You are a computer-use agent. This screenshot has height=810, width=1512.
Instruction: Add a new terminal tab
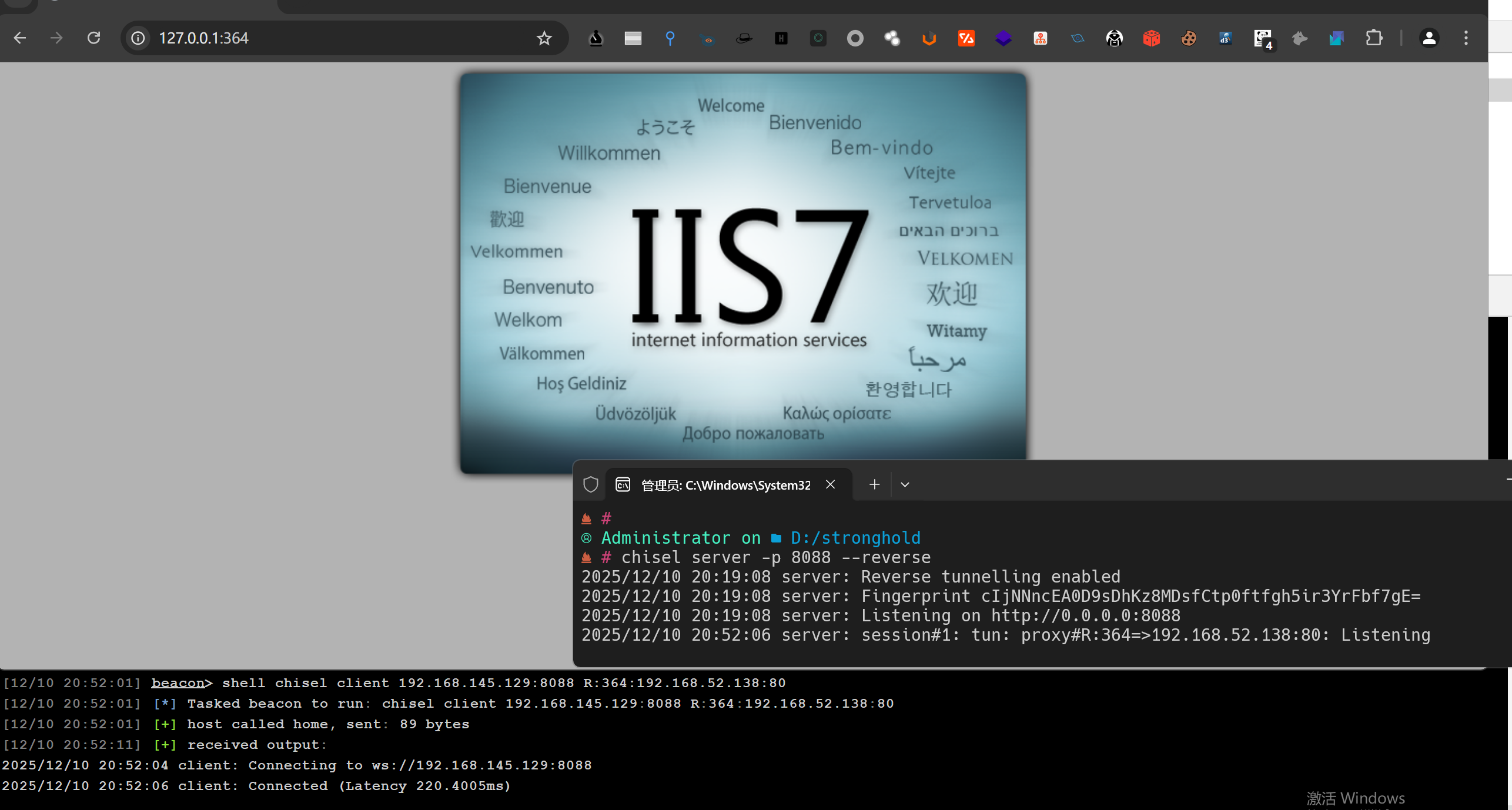point(874,484)
